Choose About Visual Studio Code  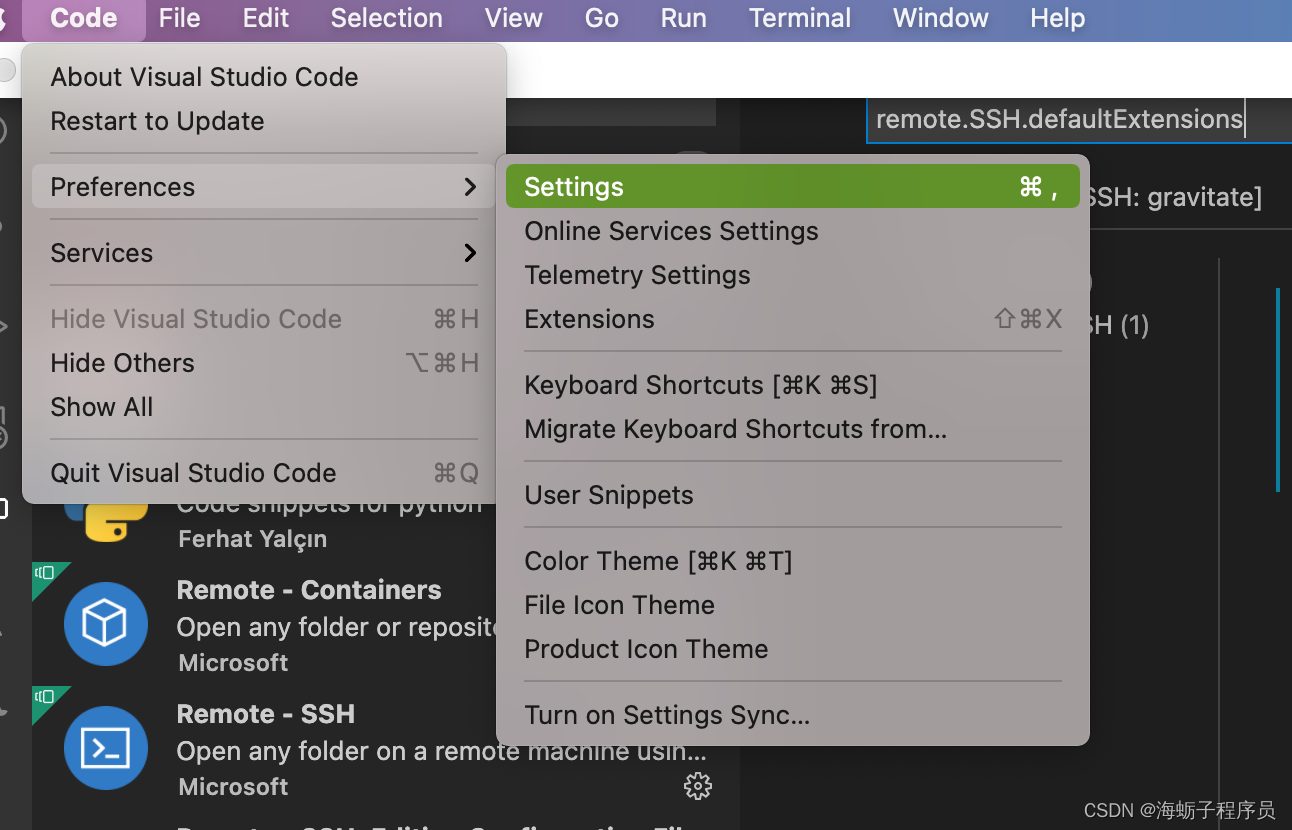tap(264, 77)
